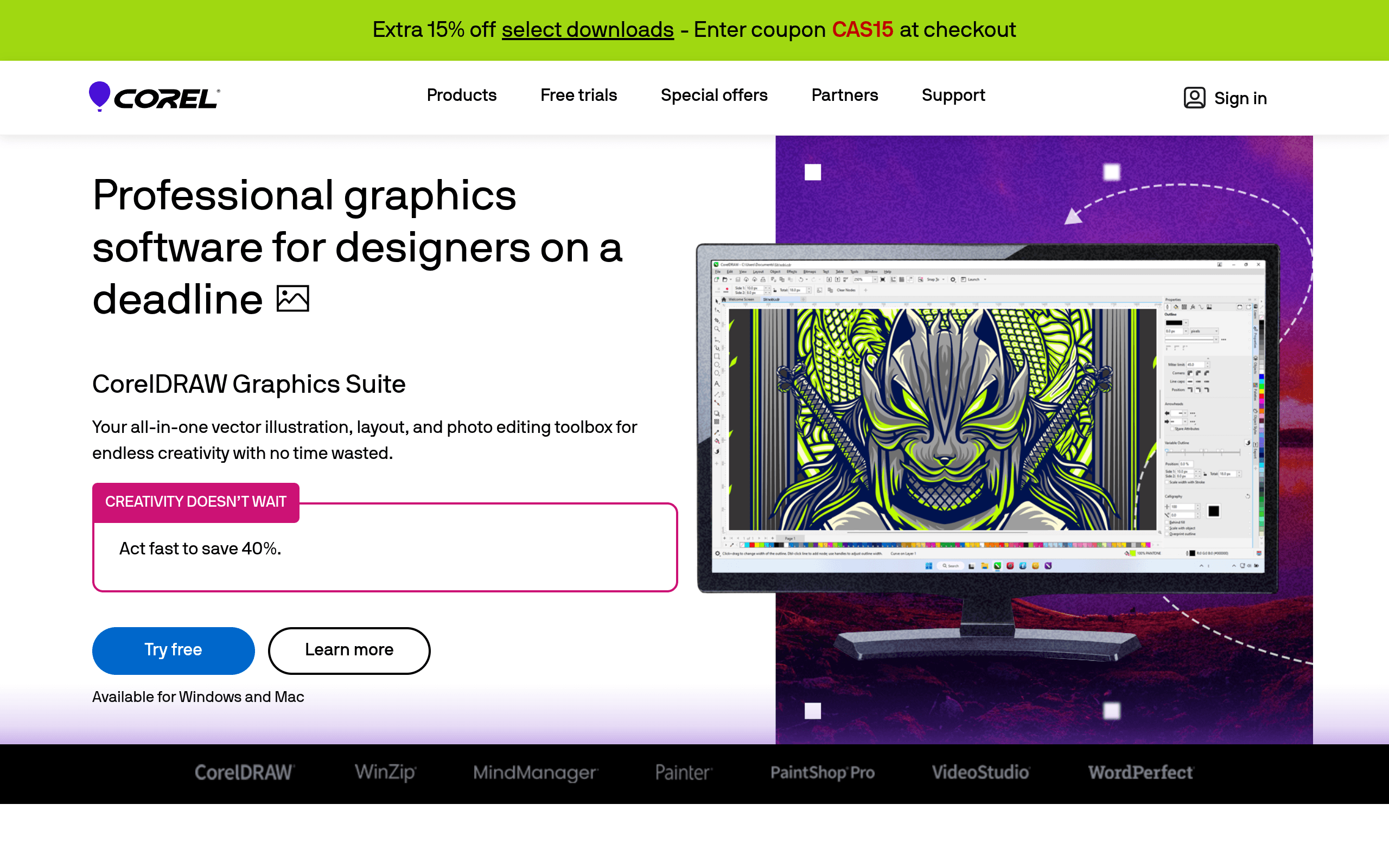
Task: Open the Free trials menu
Action: (x=578, y=95)
